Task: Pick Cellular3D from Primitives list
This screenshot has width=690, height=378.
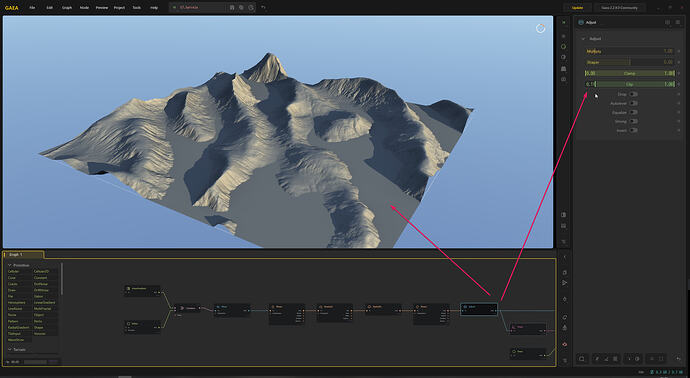Action: (41, 272)
